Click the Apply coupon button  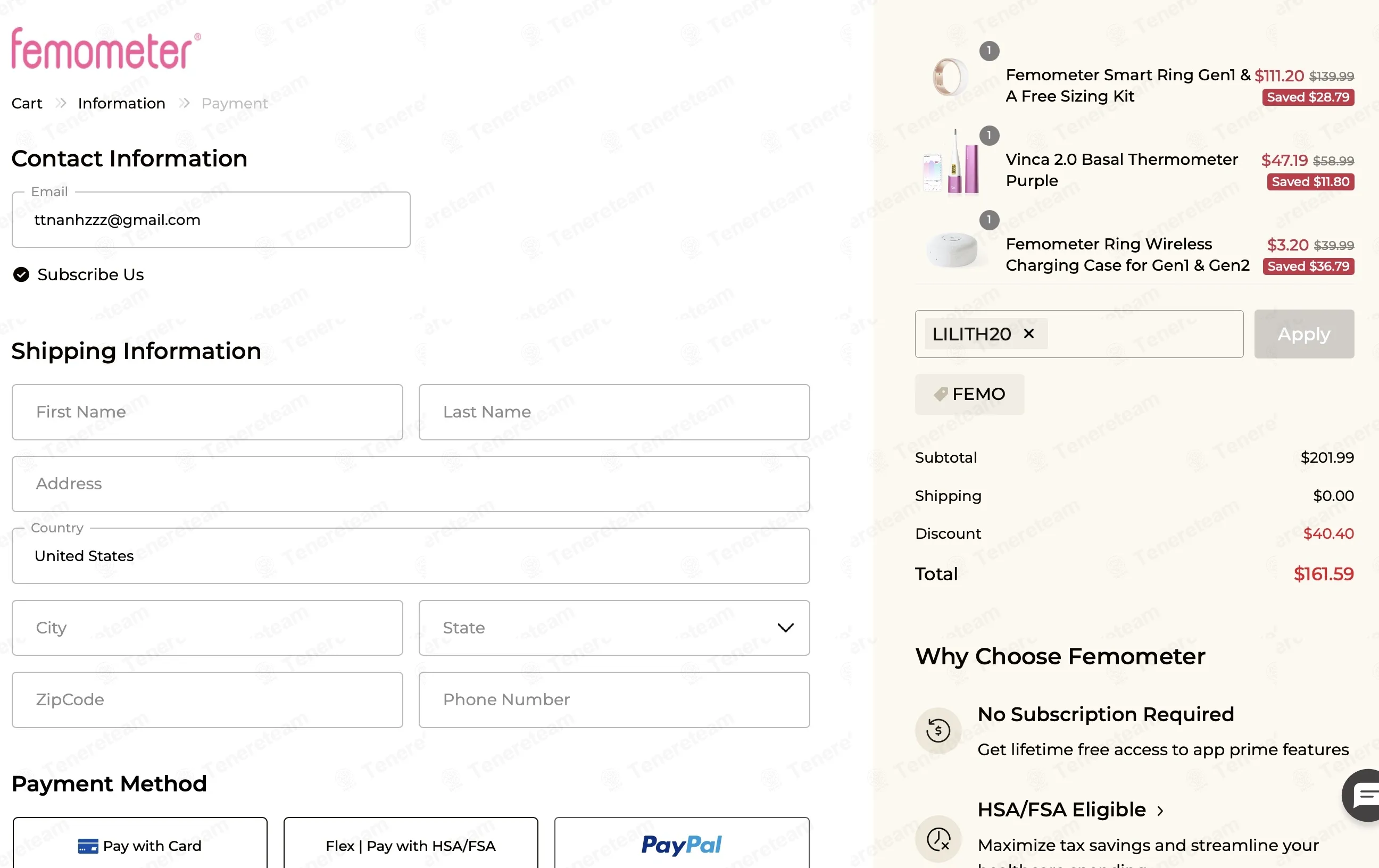point(1304,334)
